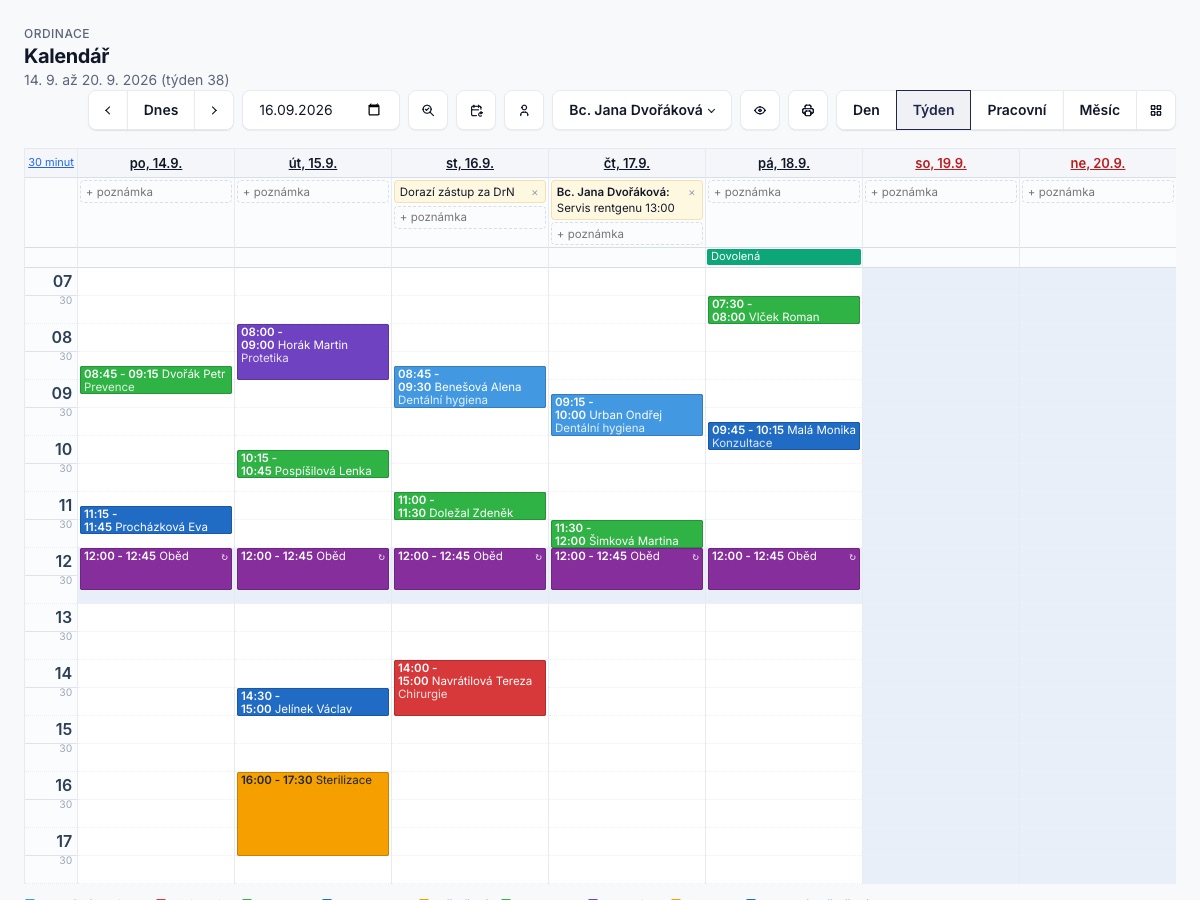Open the day header 'po, 14.9.'
Viewport: 1200px width, 900px height.
click(x=156, y=163)
